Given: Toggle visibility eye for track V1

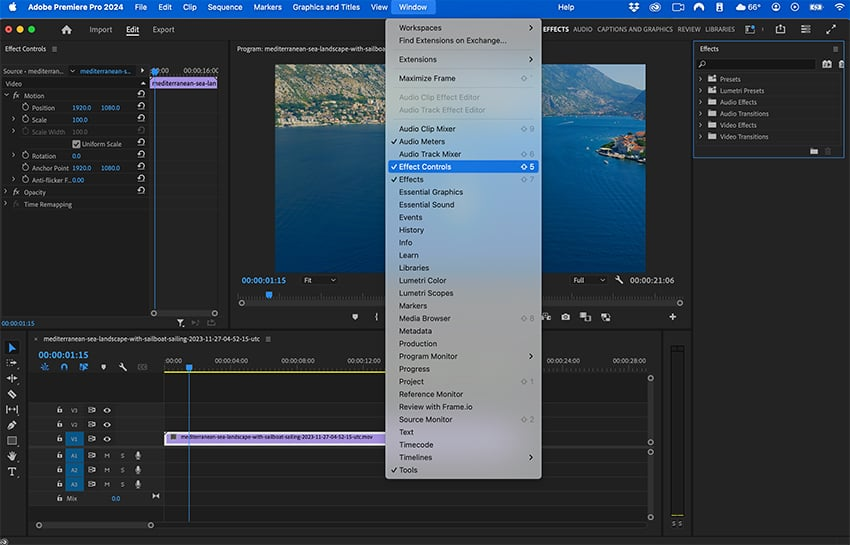Looking at the screenshot, I should coord(107,438).
